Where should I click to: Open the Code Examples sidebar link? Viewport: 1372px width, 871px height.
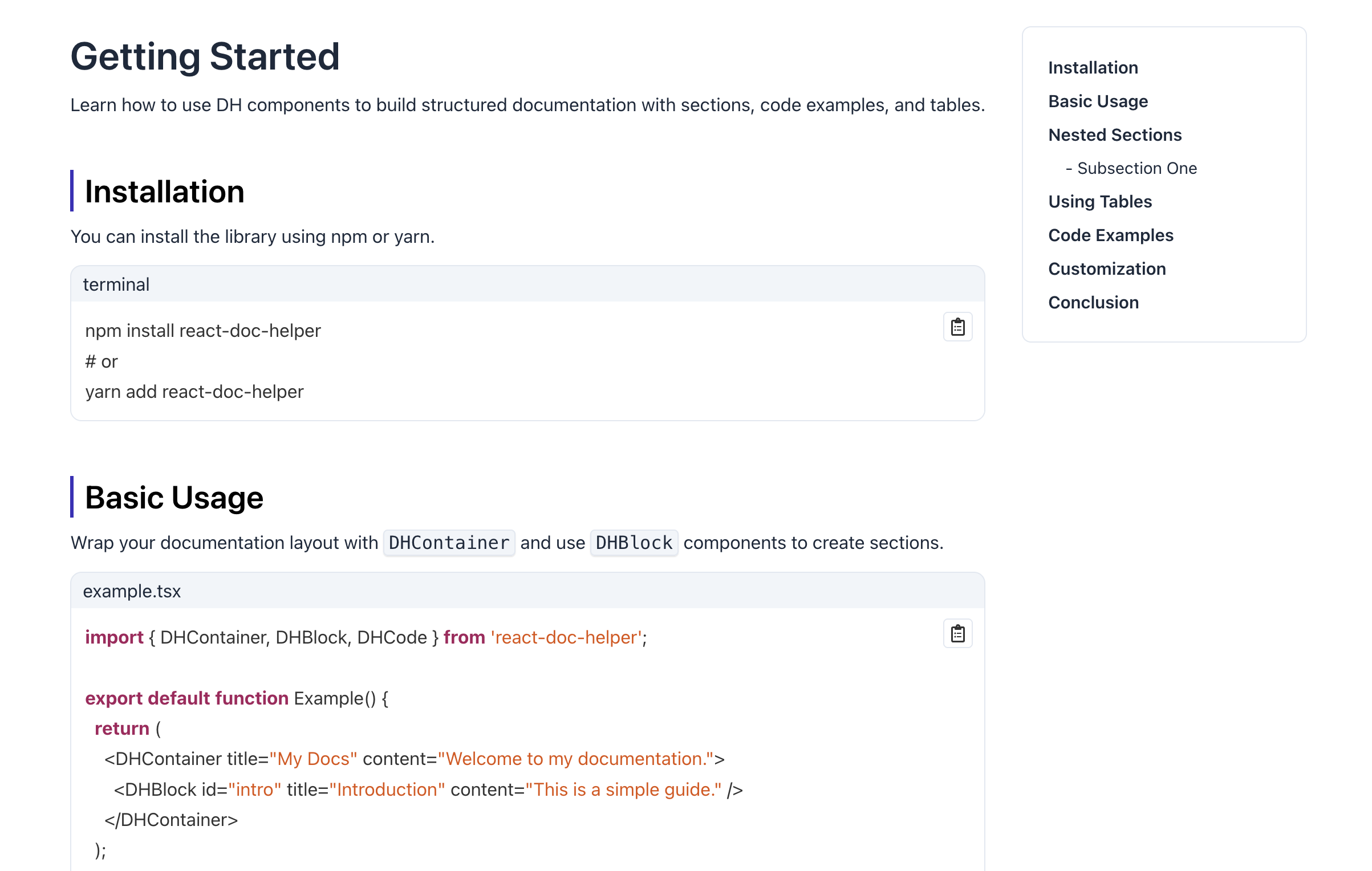coord(1110,235)
